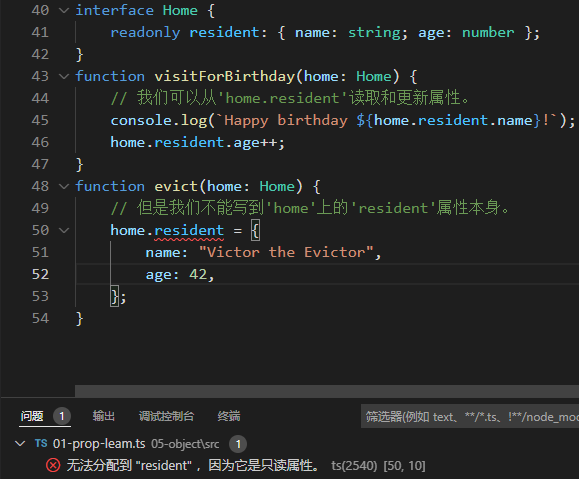Image resolution: width=579 pixels, height=479 pixels.
Task: Click the number type on line 41
Action: pos(488,33)
